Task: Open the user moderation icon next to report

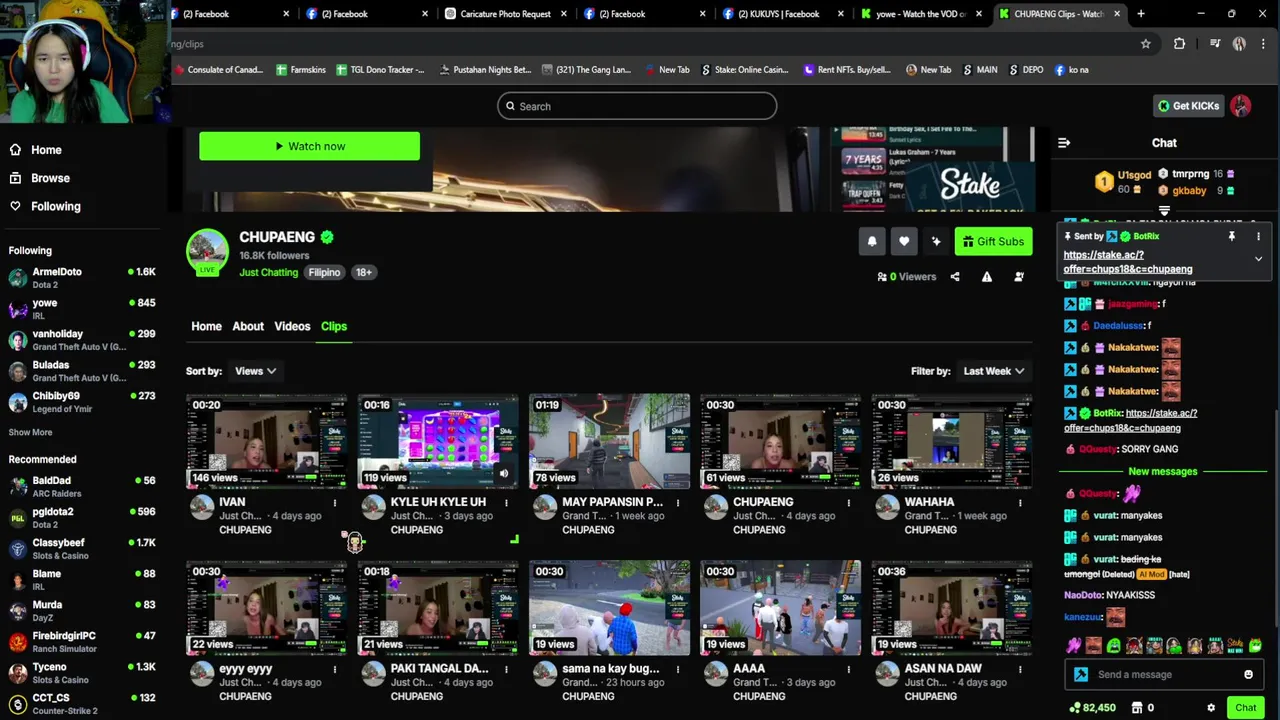Action: pyautogui.click(x=1019, y=277)
